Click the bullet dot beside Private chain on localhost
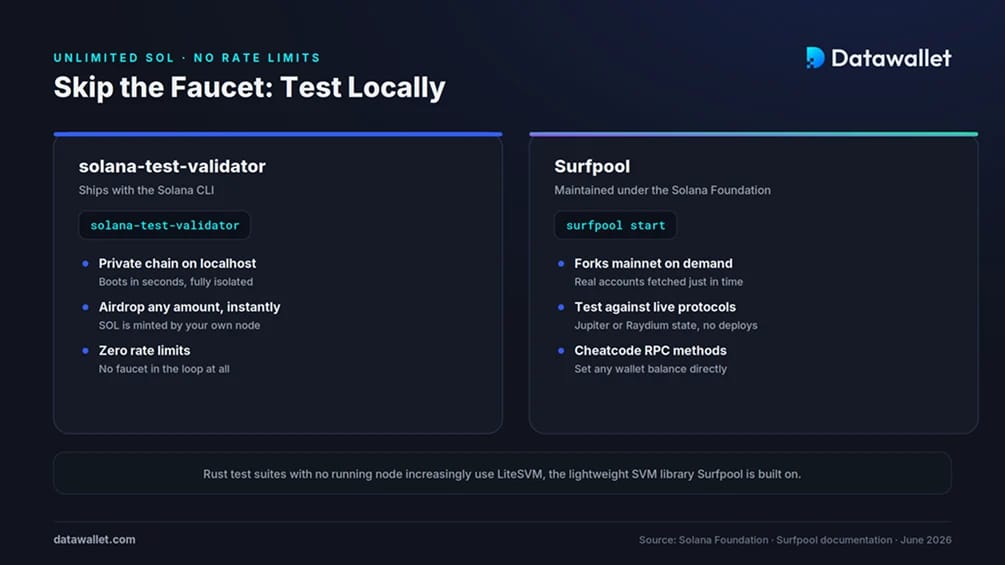 click(x=85, y=263)
